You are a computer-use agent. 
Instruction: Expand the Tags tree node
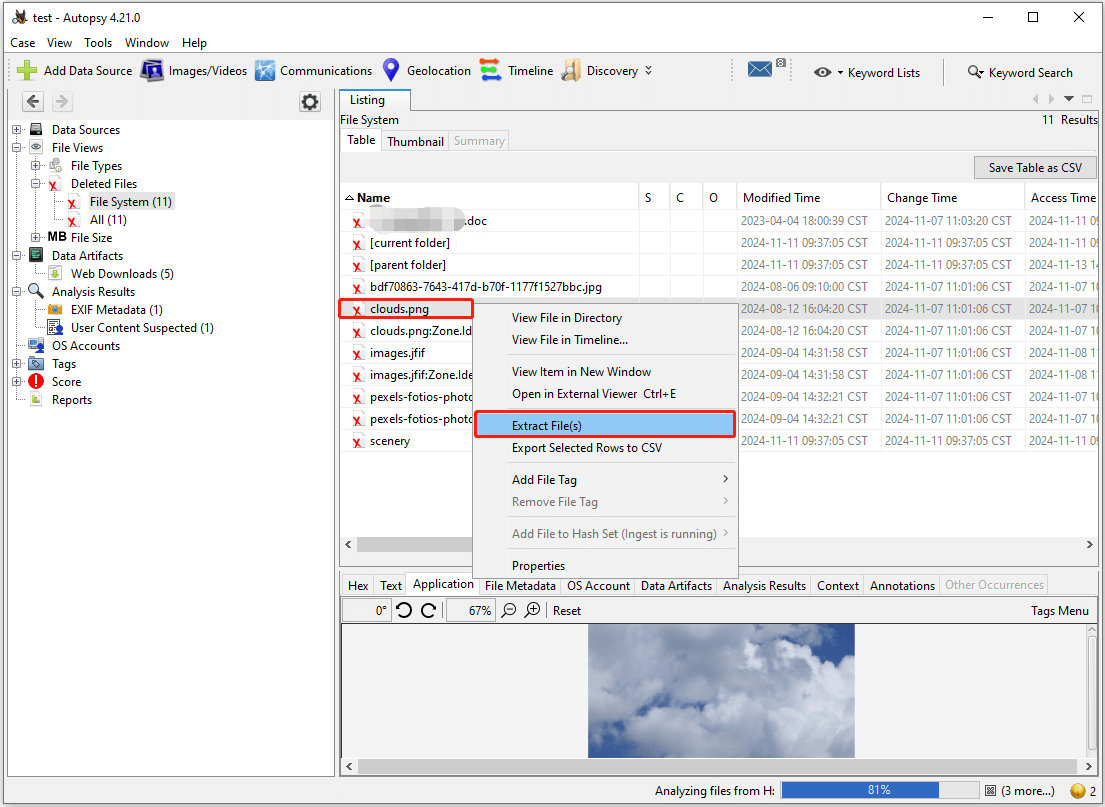(17, 364)
